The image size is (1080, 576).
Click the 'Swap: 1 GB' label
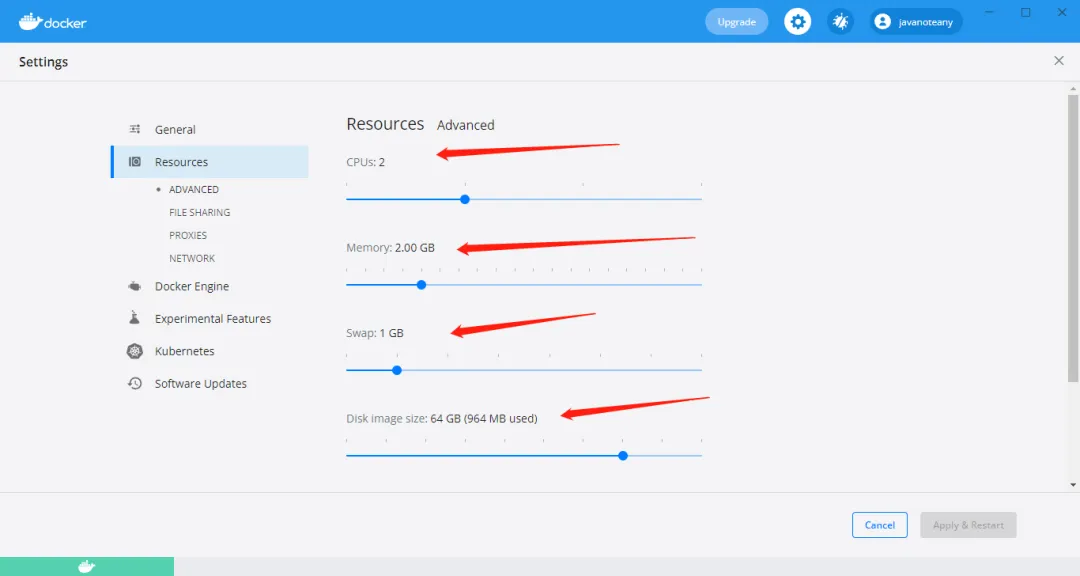coord(375,333)
